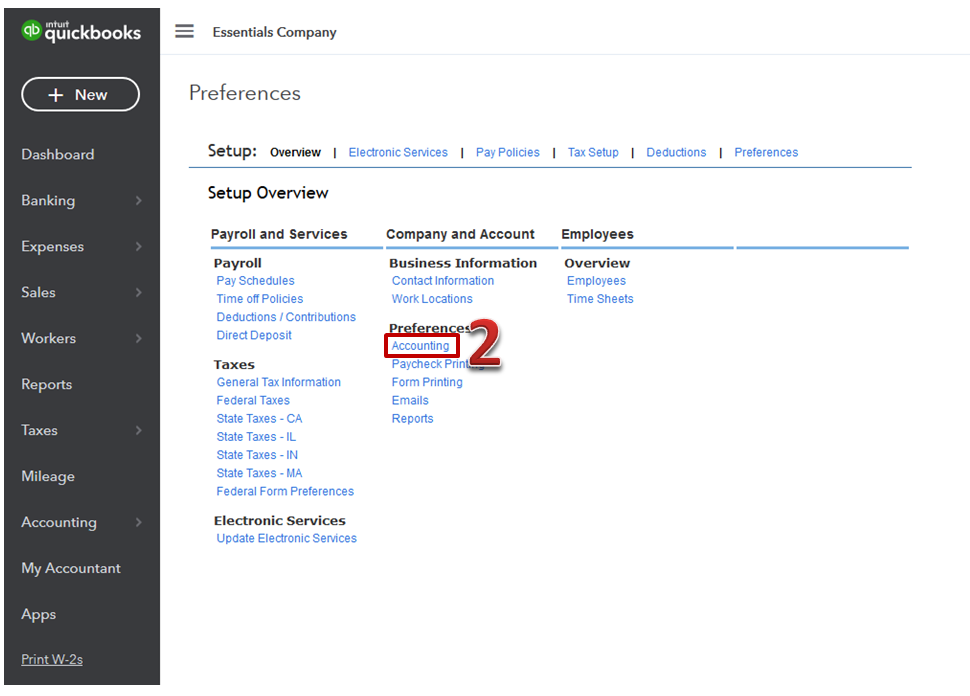The width and height of the screenshot is (970, 696).
Task: Open State Taxes - MA link
Action: coord(259,473)
